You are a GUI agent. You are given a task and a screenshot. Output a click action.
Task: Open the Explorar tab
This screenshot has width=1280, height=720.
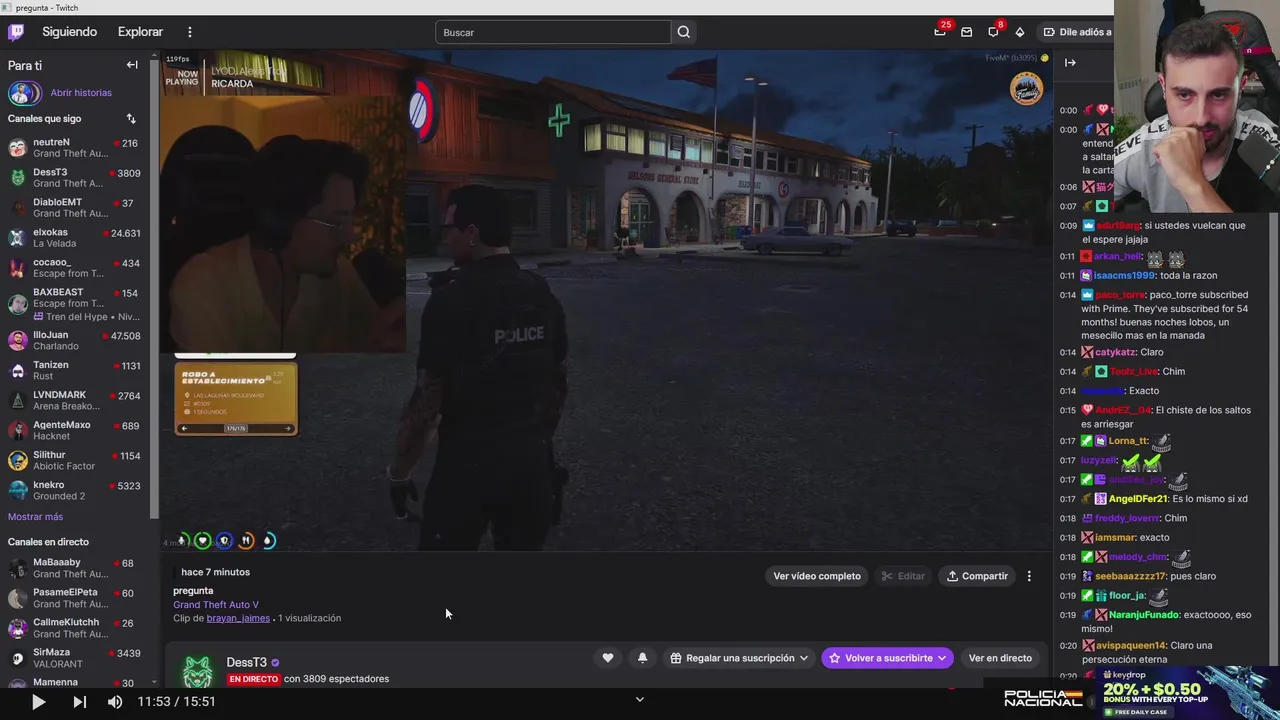tap(140, 32)
